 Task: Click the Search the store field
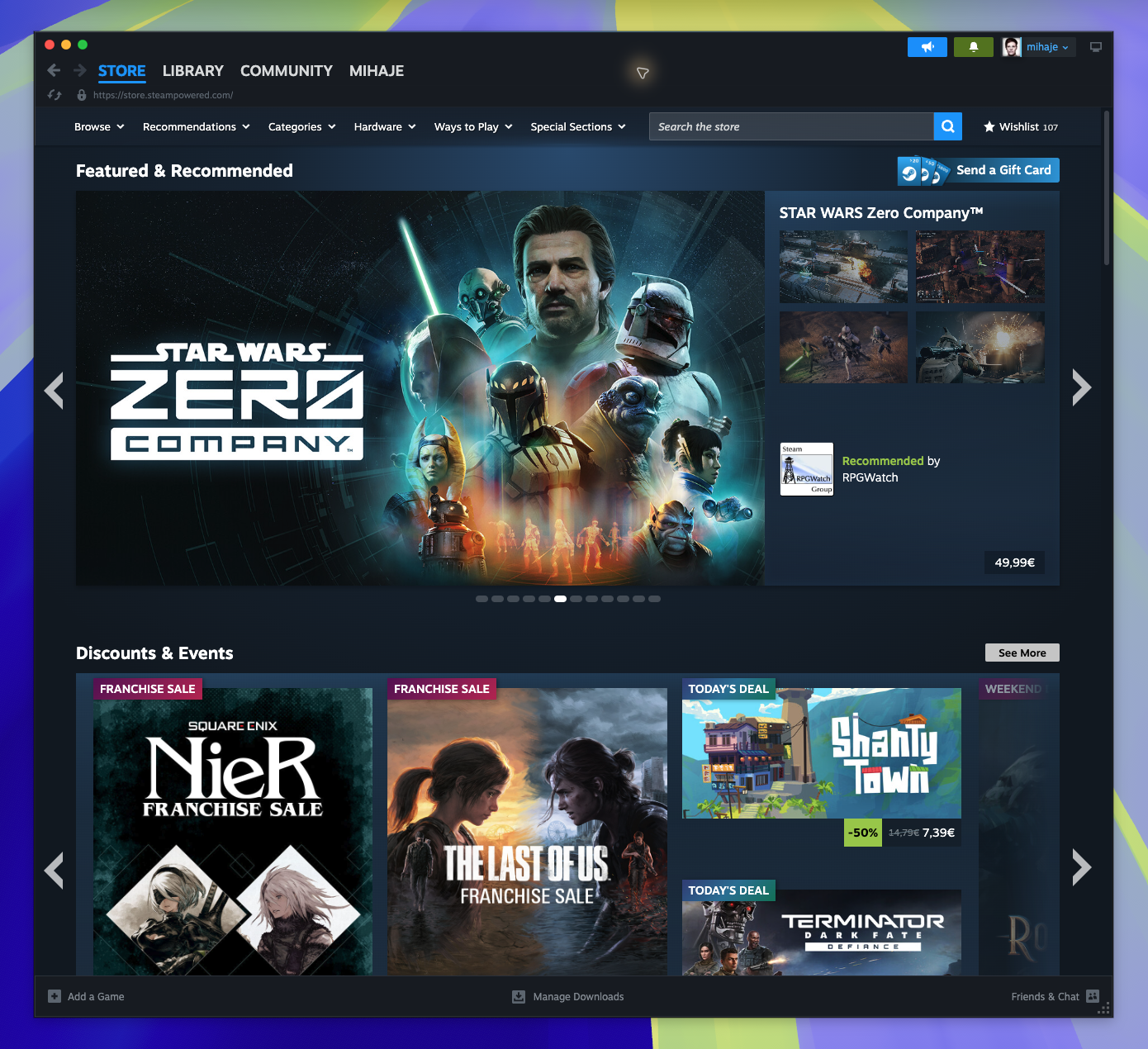point(791,126)
